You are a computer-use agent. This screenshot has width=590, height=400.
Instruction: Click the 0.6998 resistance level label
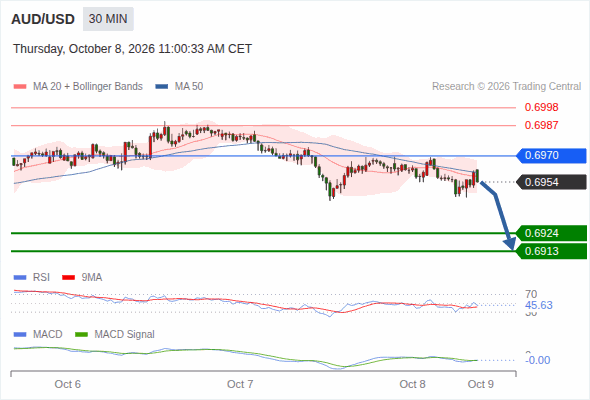click(x=541, y=107)
